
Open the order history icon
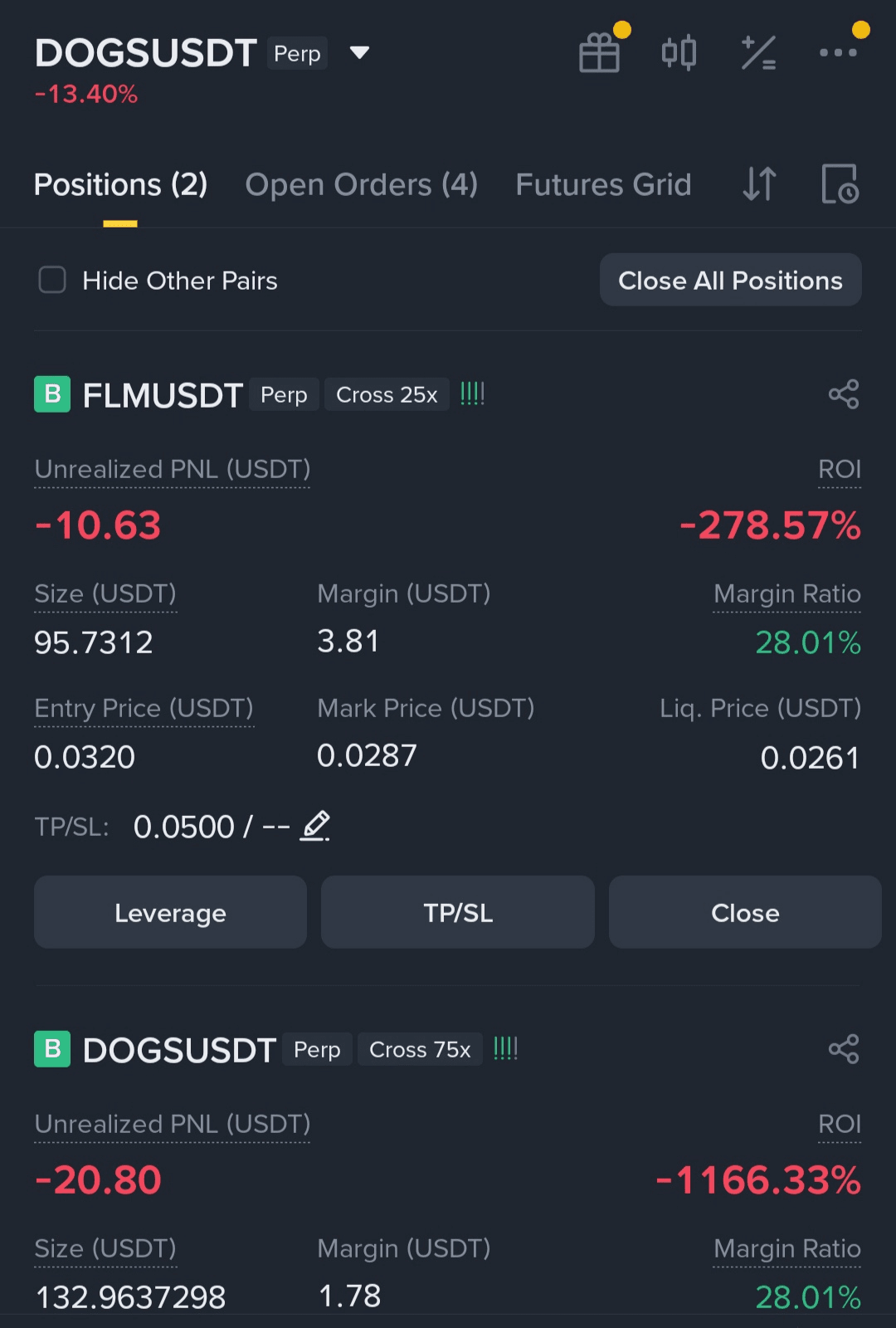coord(840,184)
